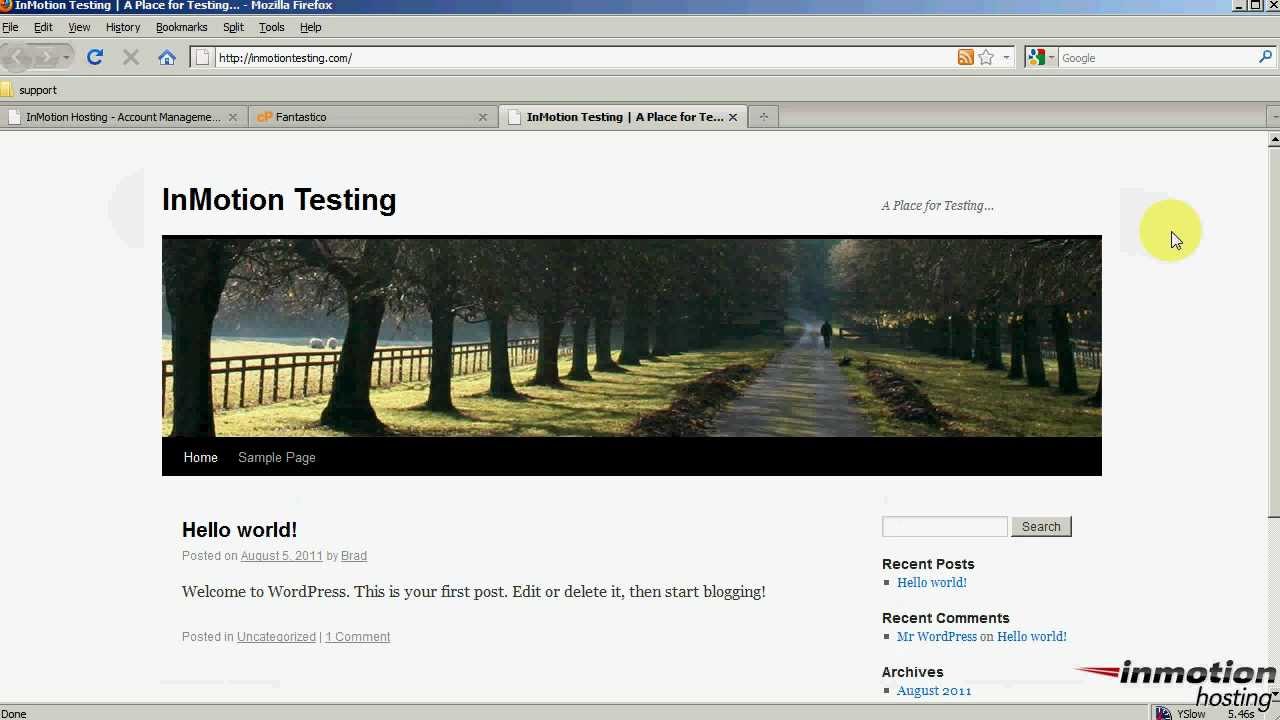Viewport: 1280px width, 720px height.
Task: Switch to InMotion Hosting Account Management tab
Action: (x=122, y=117)
